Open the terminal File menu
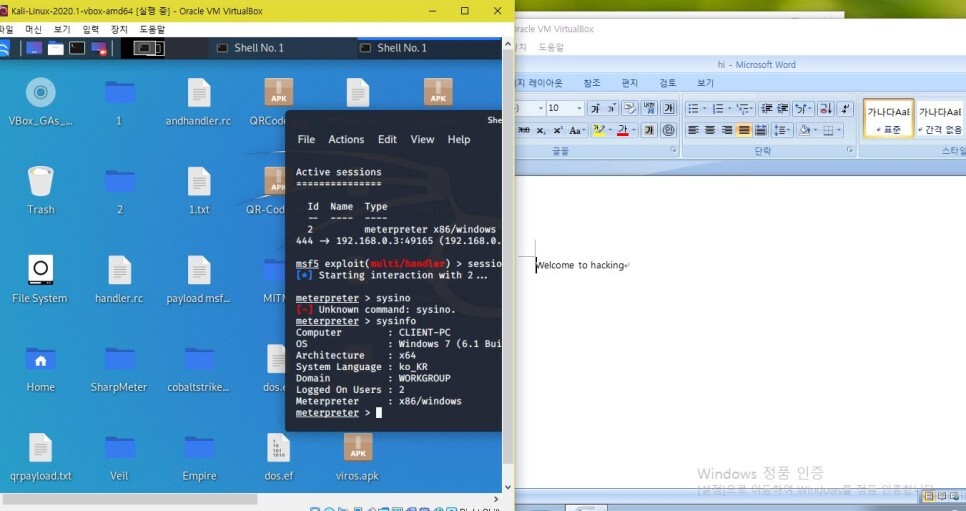Screen dimensions: 966x511 (306, 139)
